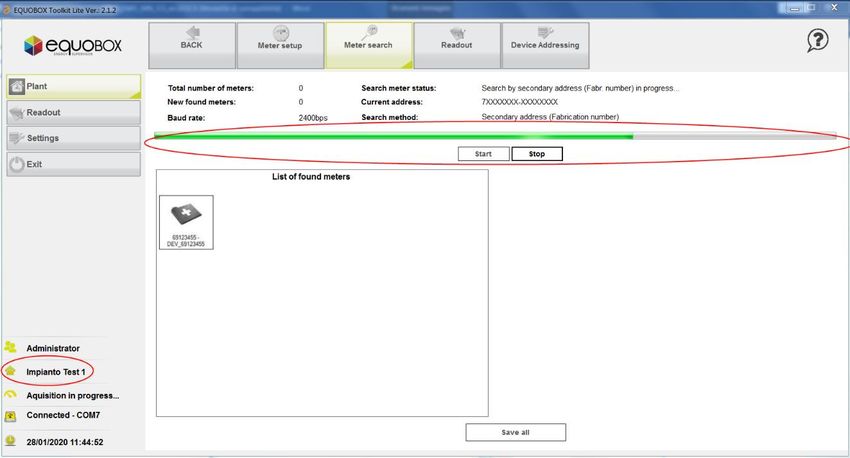The image size is (850, 458).
Task: Click 'Aquisition in progress...' text
Action: pyautogui.click(x=73, y=396)
